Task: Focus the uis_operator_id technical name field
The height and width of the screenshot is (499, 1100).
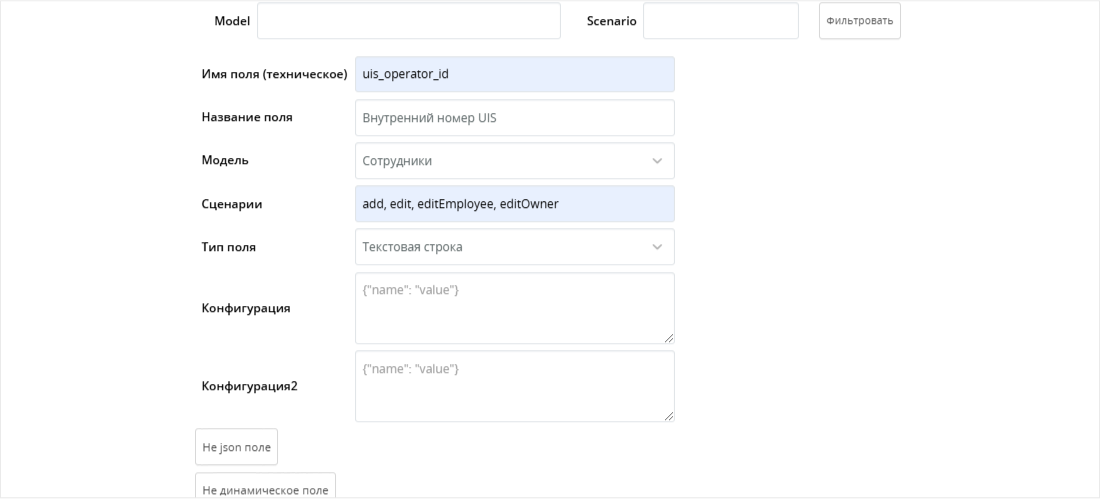Action: (x=515, y=74)
